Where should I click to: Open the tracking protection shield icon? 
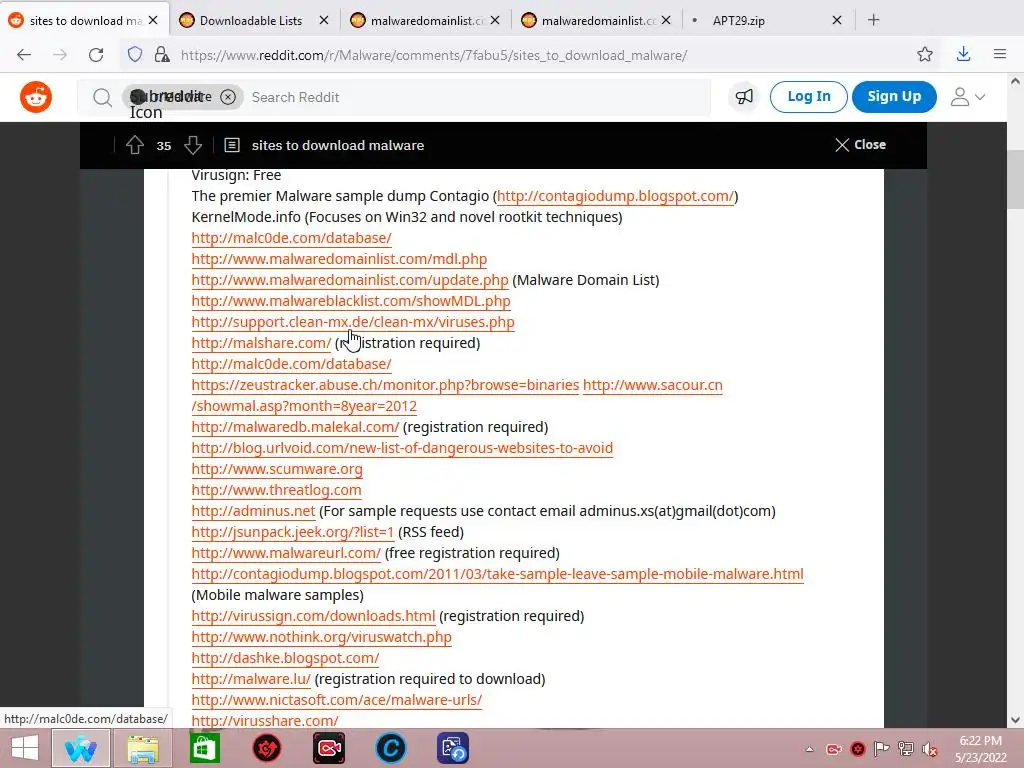pyautogui.click(x=135, y=55)
